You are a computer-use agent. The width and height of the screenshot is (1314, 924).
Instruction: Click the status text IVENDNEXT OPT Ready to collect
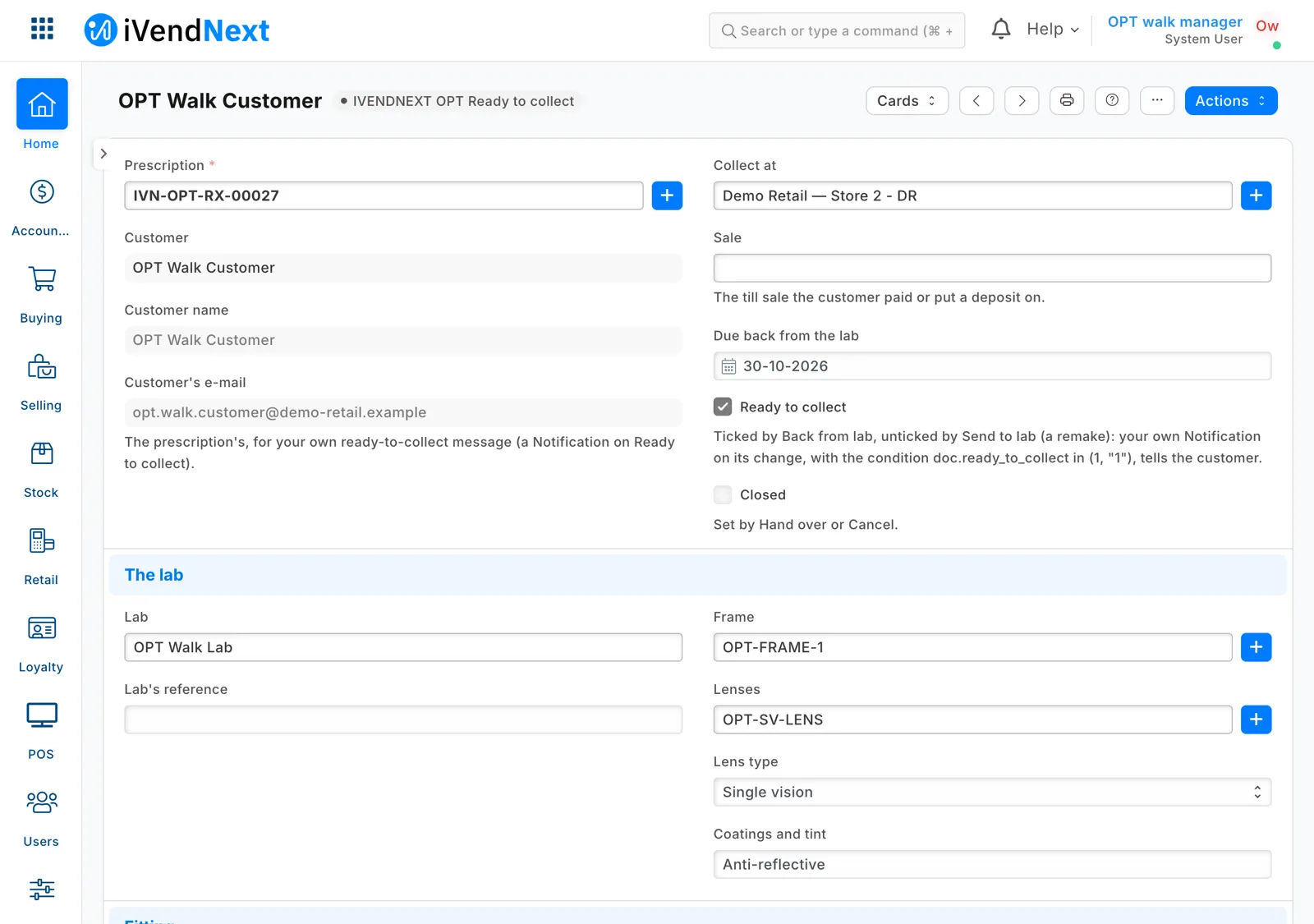(x=463, y=101)
